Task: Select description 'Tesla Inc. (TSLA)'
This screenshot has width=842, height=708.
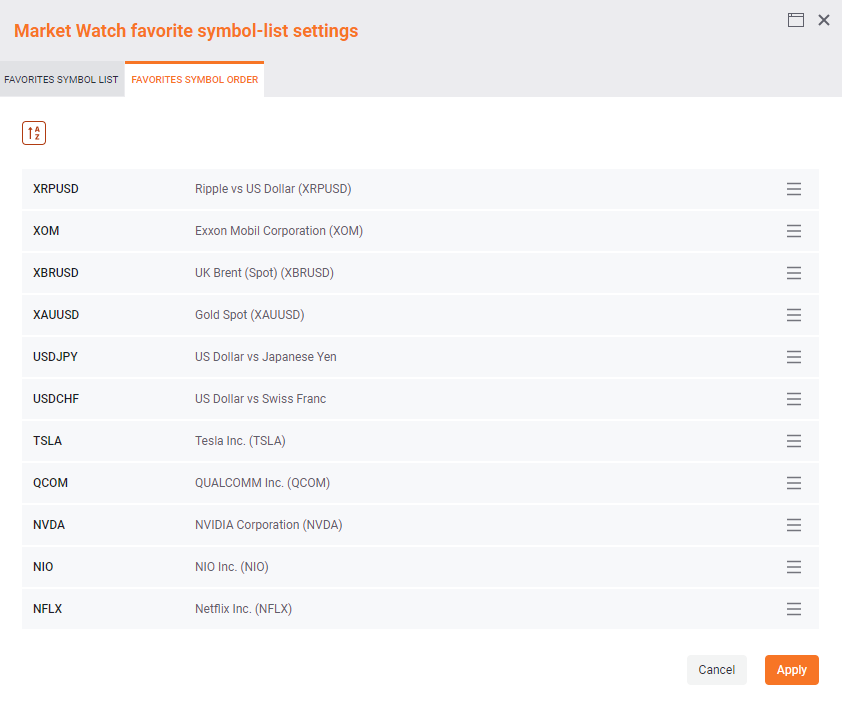Action: (x=240, y=441)
